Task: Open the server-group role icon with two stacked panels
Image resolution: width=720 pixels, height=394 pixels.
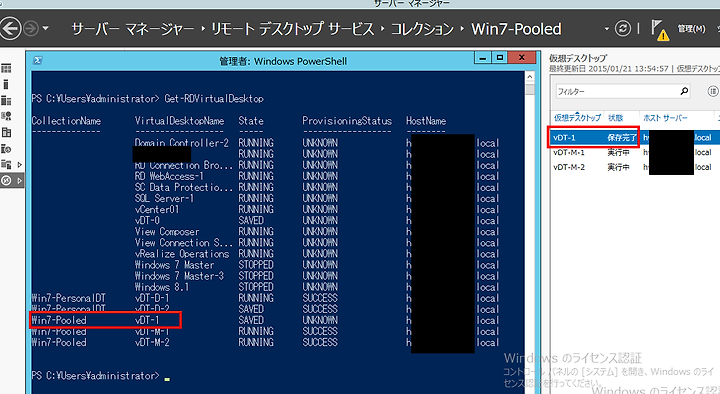Action: click(6, 133)
